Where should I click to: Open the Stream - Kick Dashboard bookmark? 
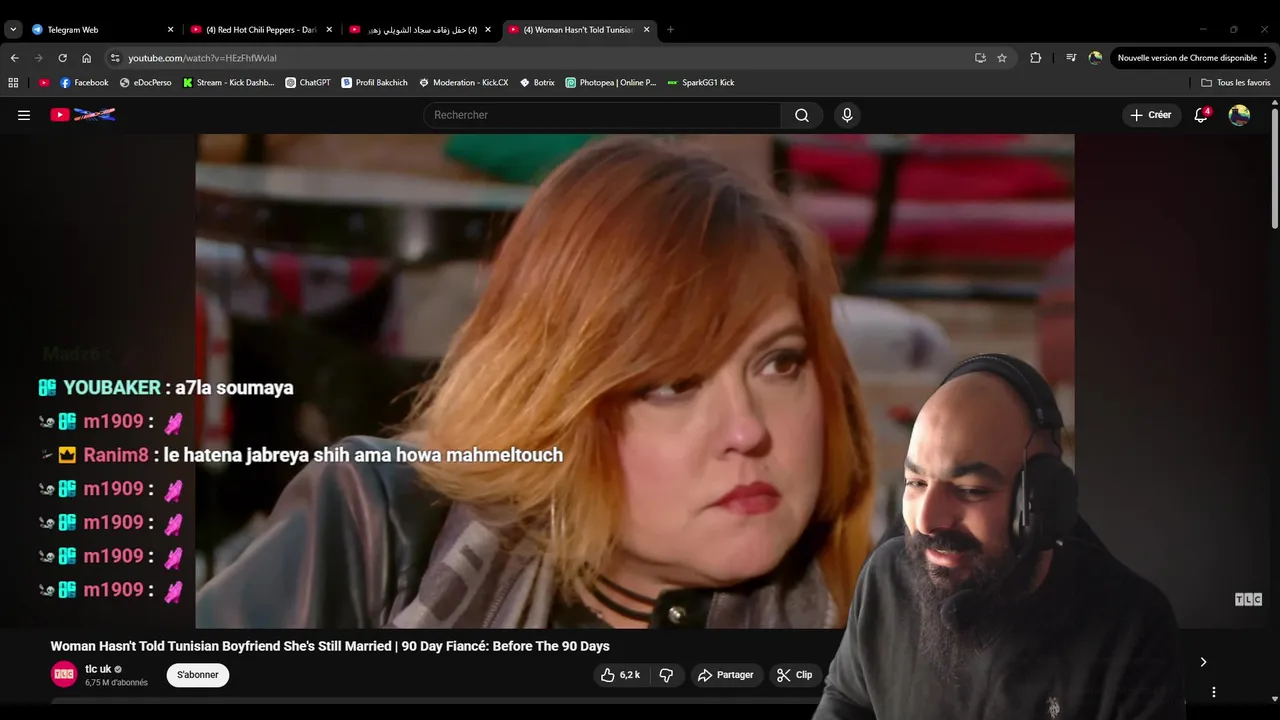pos(228,83)
